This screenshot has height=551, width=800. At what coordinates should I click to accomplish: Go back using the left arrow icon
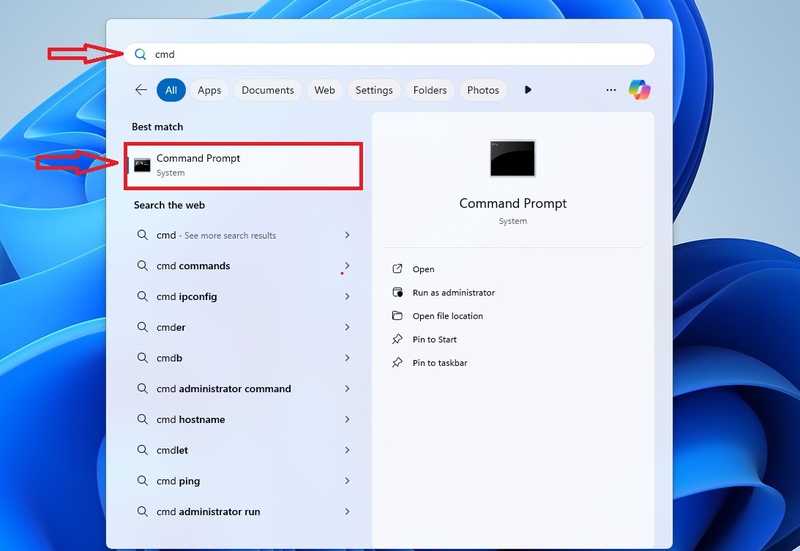click(x=141, y=90)
